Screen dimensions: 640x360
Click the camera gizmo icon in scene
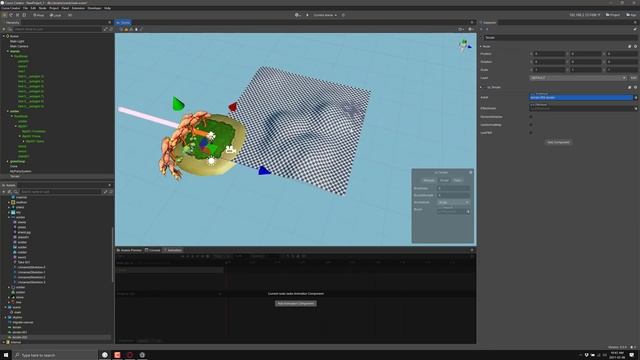pos(231,150)
